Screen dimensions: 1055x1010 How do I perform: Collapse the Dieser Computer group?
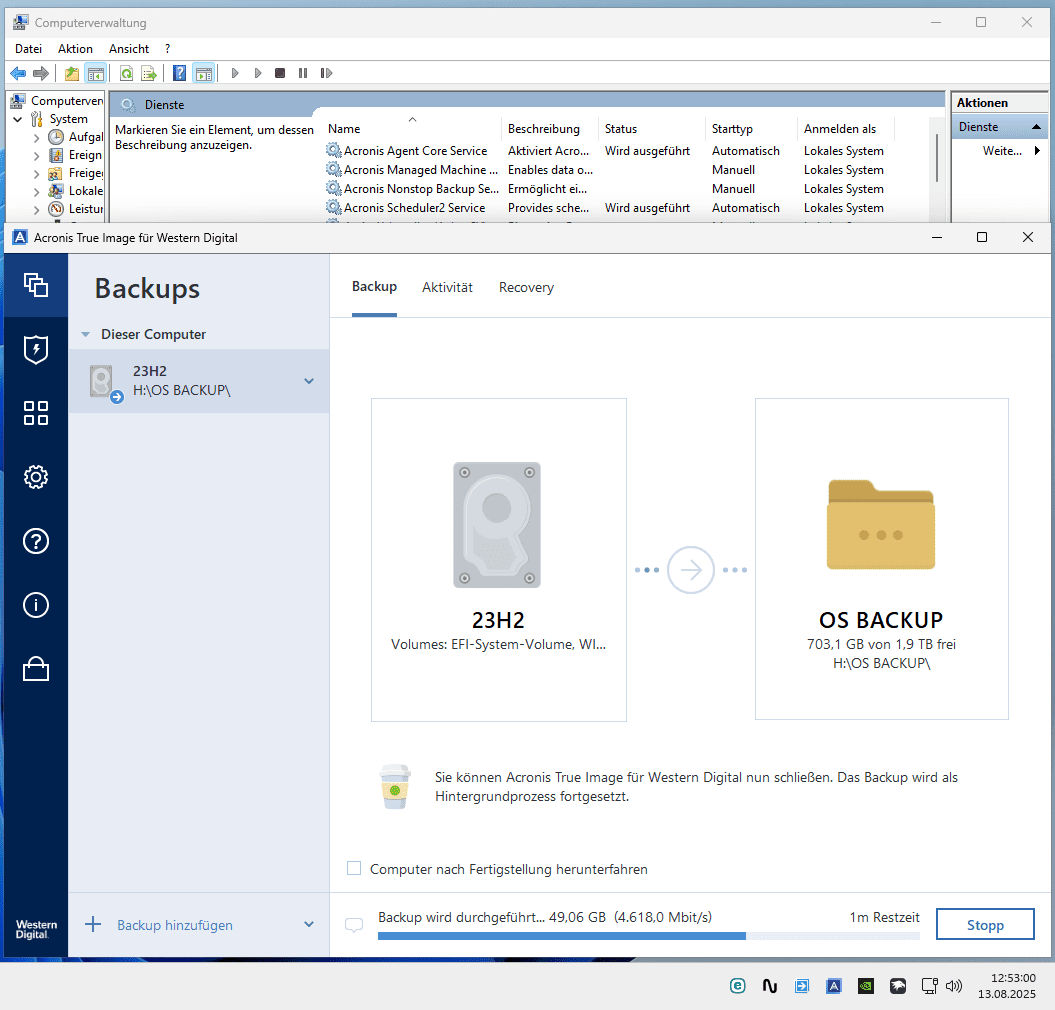[85, 334]
